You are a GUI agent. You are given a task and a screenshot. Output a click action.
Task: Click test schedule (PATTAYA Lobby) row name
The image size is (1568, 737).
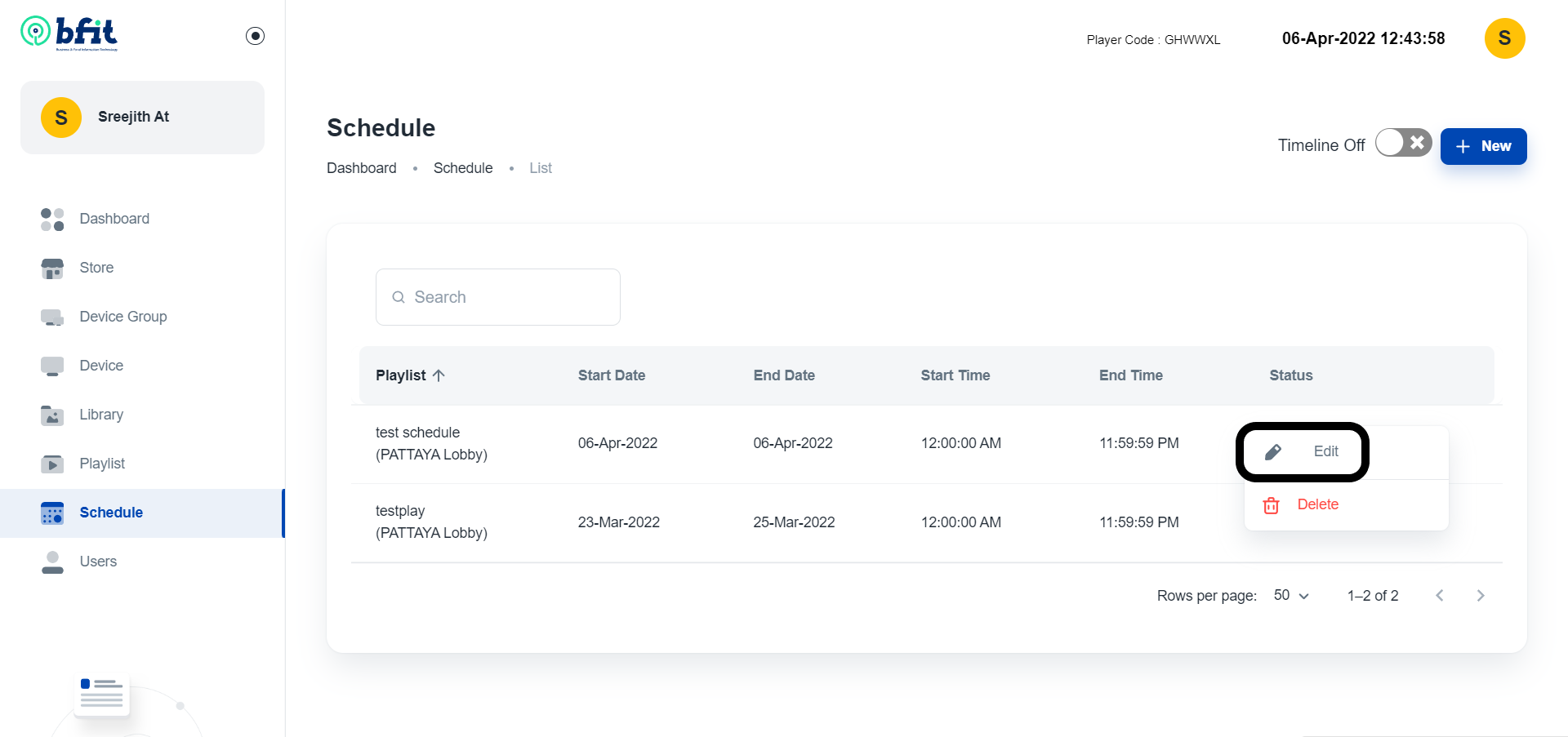pyautogui.click(x=431, y=443)
